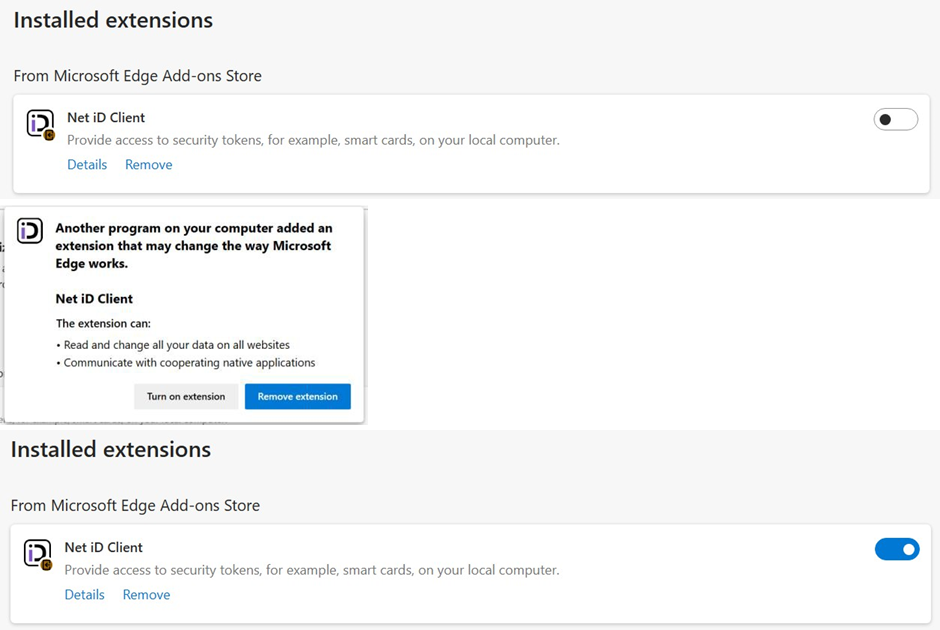Viewport: 940px width, 630px height.
Task: Click Remove link in the enabled extension card
Action: [146, 595]
